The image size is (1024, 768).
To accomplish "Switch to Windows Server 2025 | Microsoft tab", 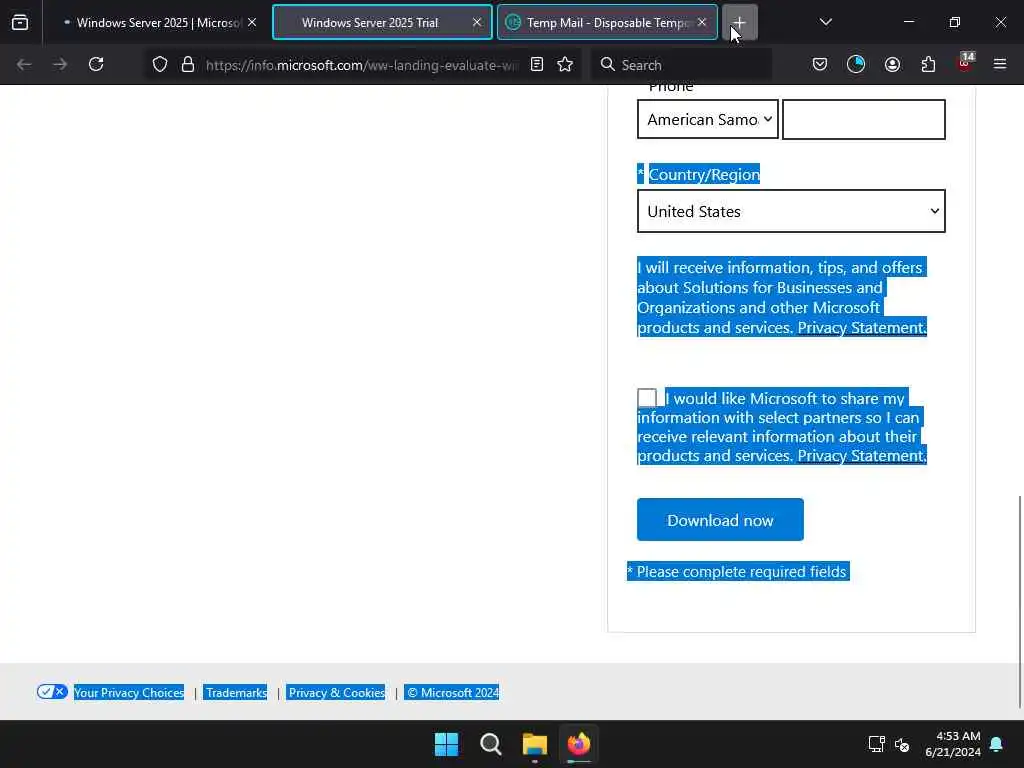I will tap(155, 22).
